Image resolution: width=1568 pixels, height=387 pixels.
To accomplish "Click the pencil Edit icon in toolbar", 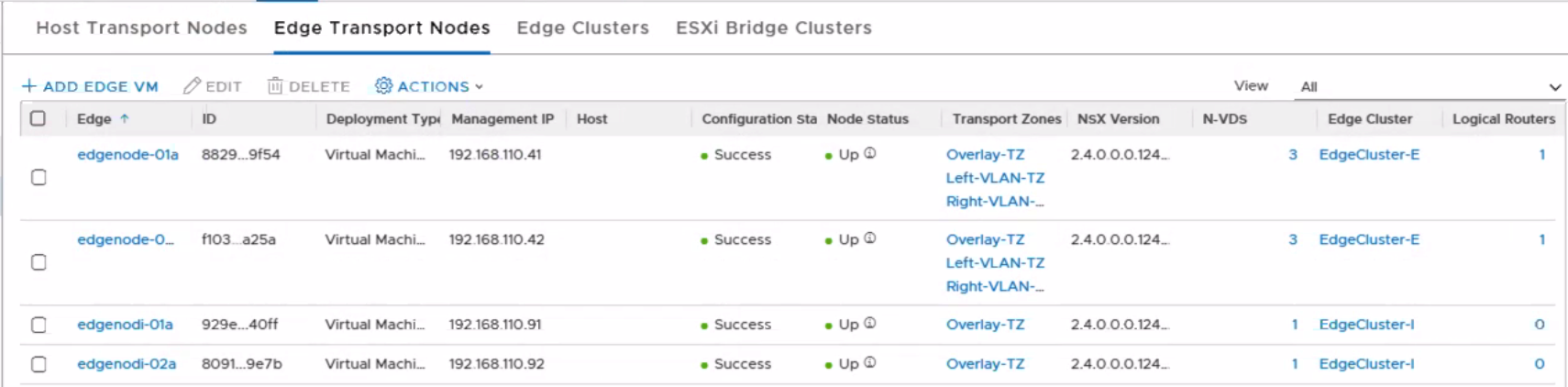I will 192,85.
